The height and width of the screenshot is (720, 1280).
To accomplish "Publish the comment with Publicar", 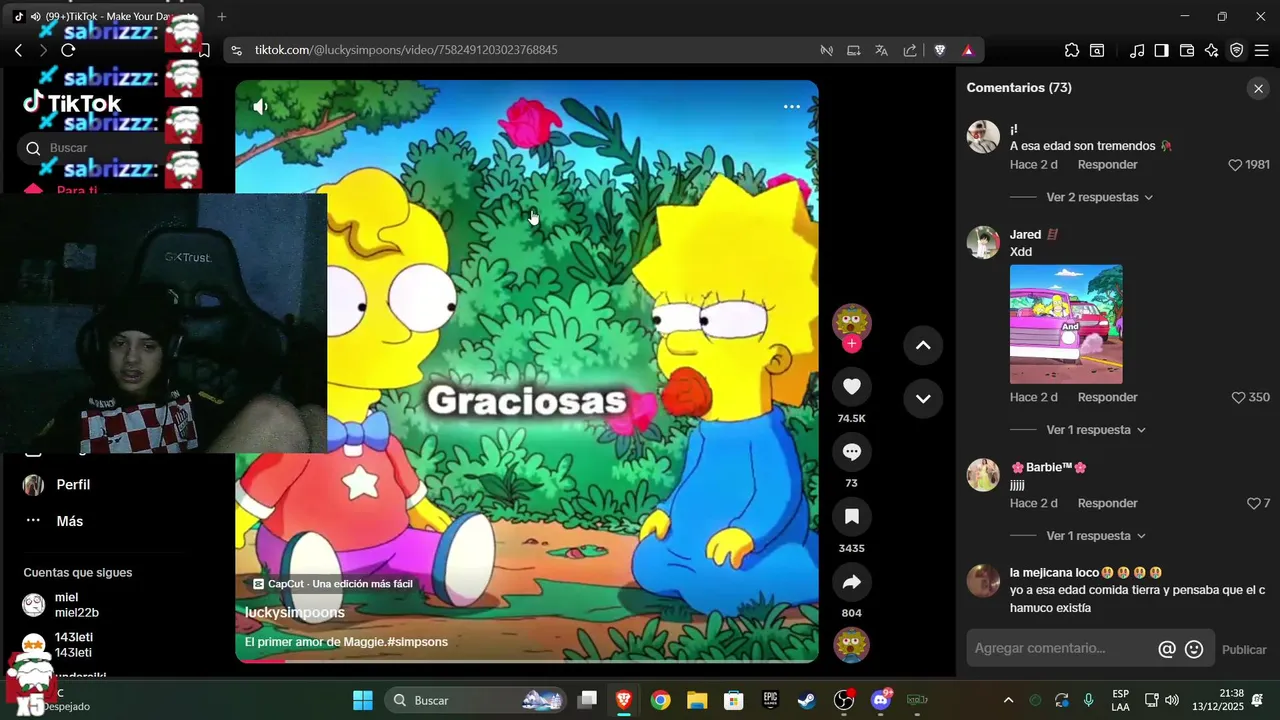I will [x=1244, y=650].
